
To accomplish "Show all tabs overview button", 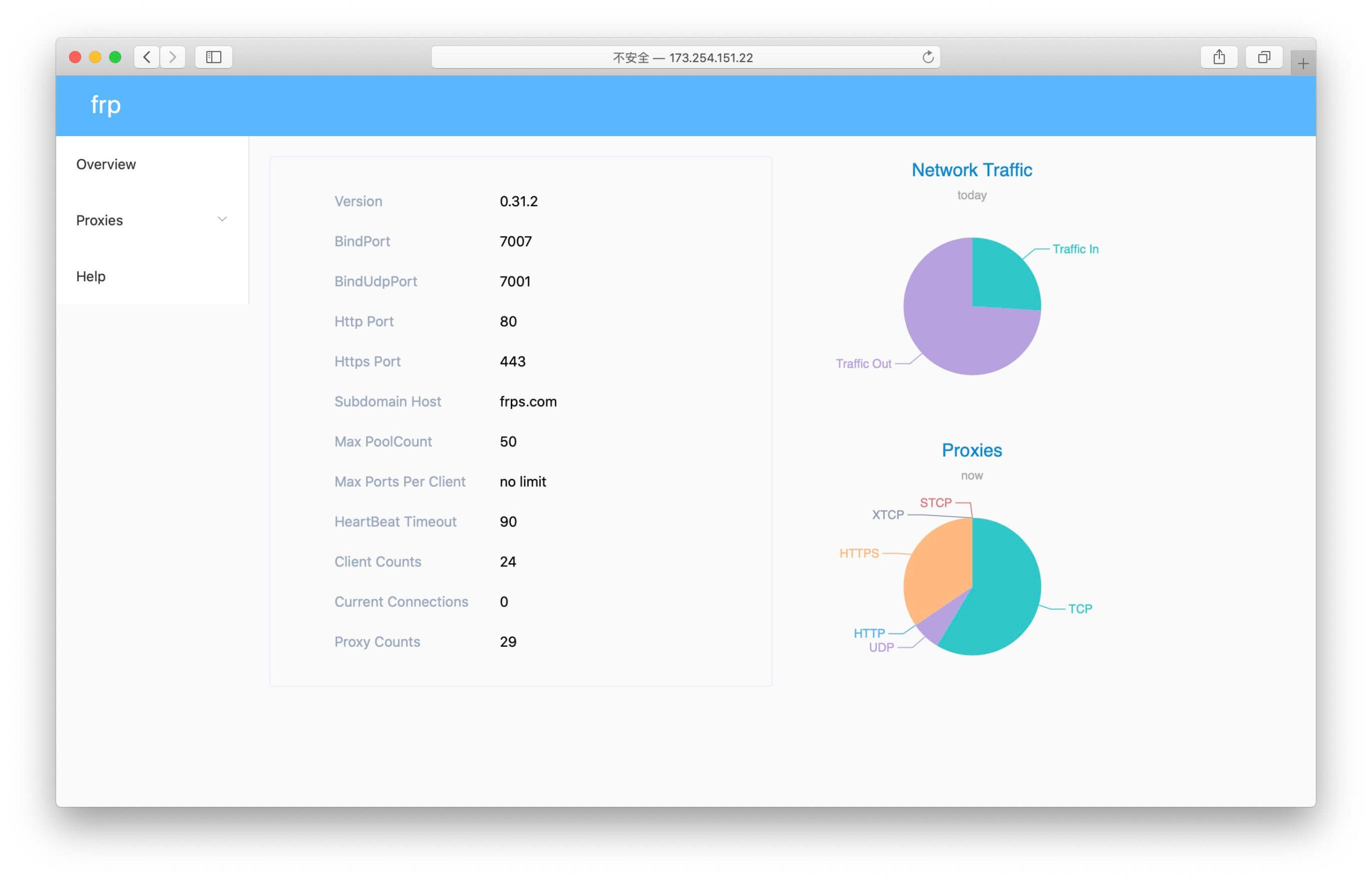I will 1264,57.
